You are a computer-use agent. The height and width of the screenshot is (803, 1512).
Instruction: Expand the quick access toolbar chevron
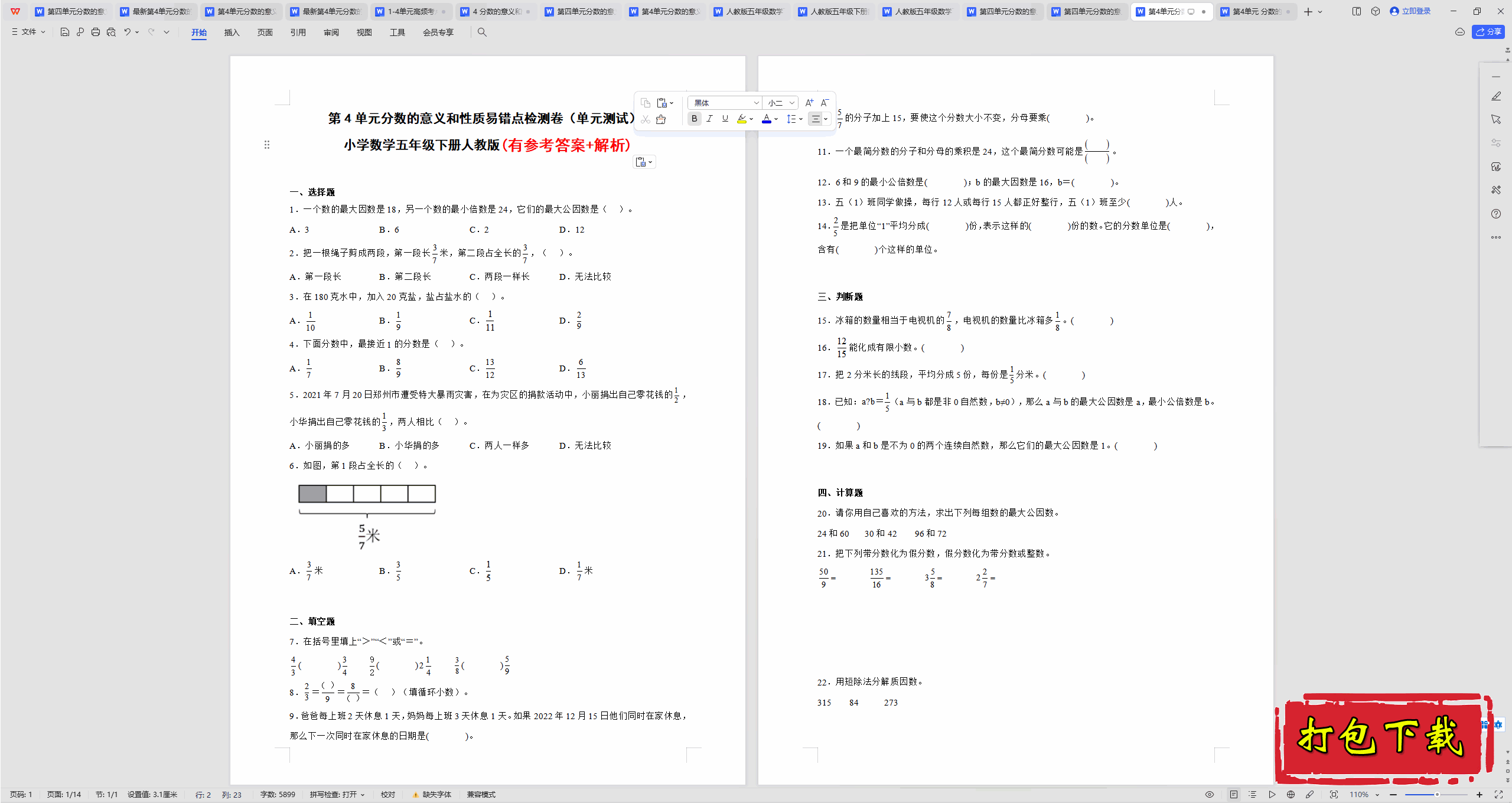(167, 32)
